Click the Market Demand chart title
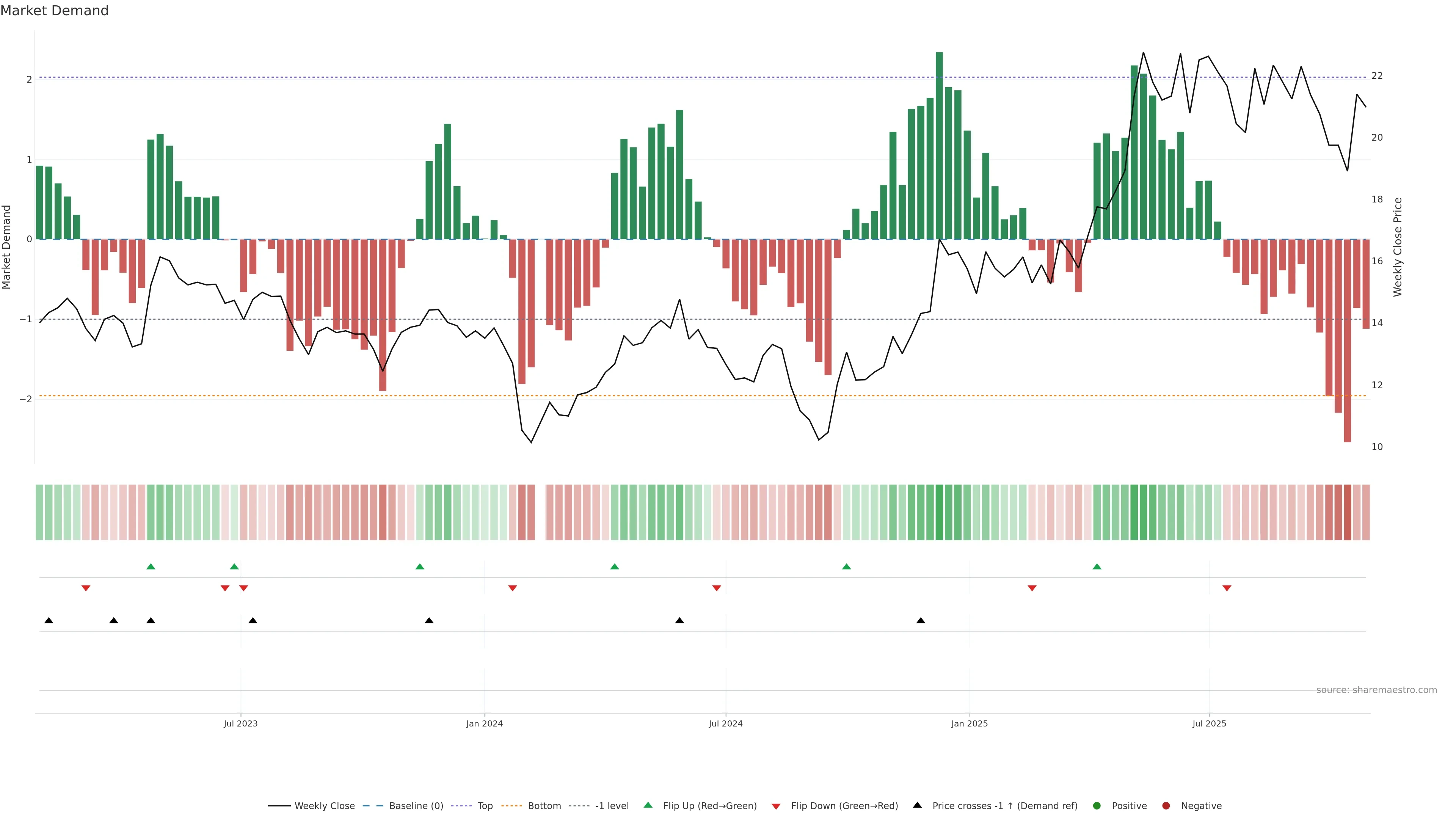The image size is (1456, 819). (54, 11)
